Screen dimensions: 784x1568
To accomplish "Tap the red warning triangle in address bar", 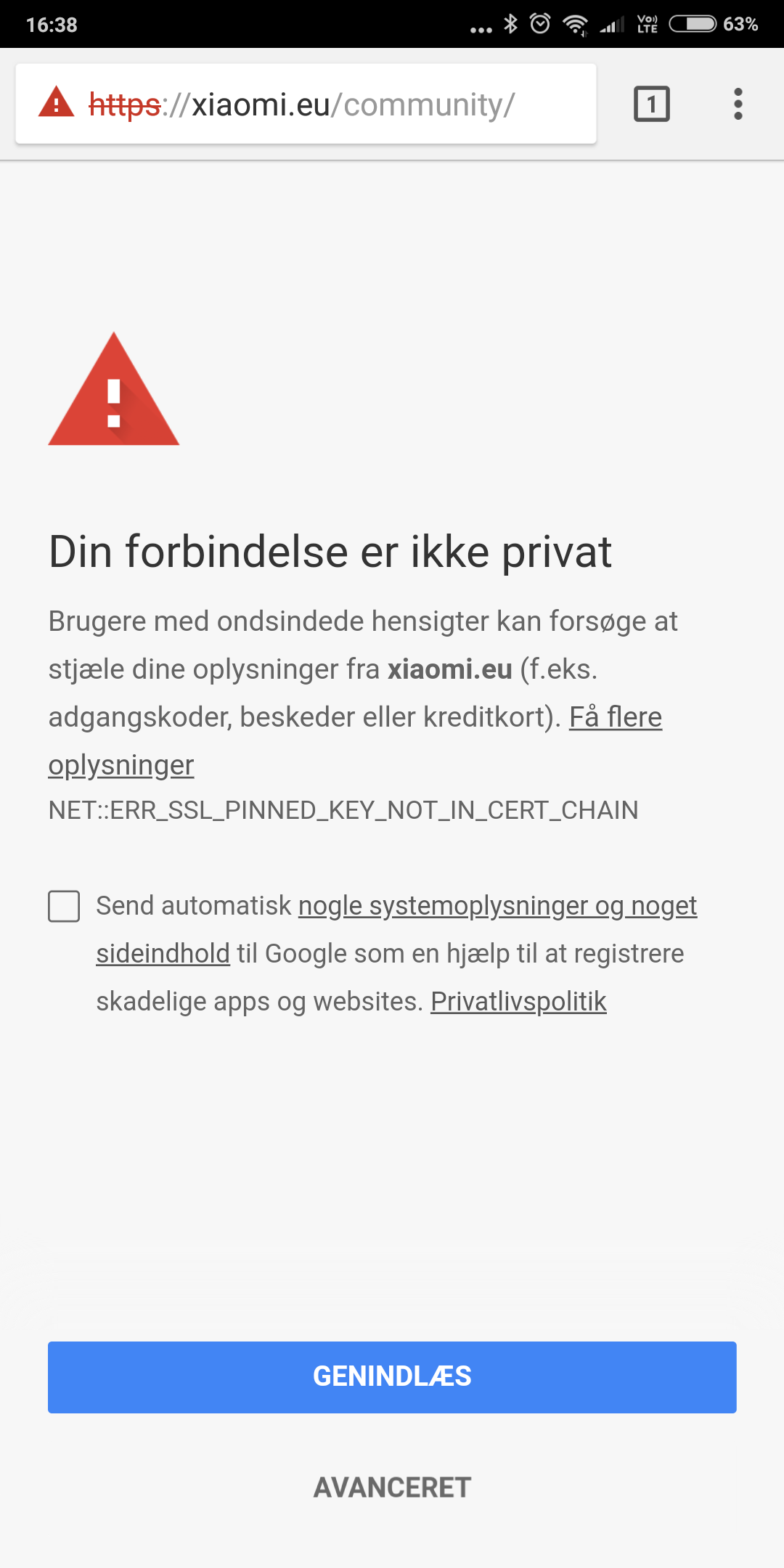I will click(x=56, y=102).
